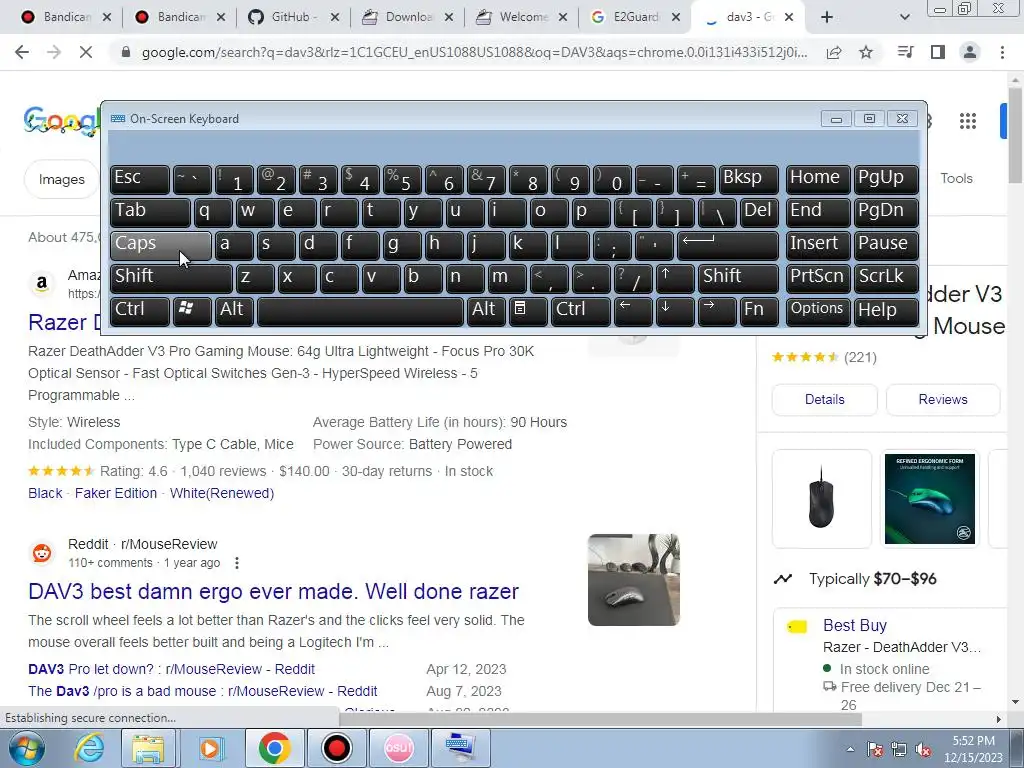The image size is (1024, 768).
Task: Open Windows Explorer folder in taskbar
Action: pyautogui.click(x=148, y=748)
